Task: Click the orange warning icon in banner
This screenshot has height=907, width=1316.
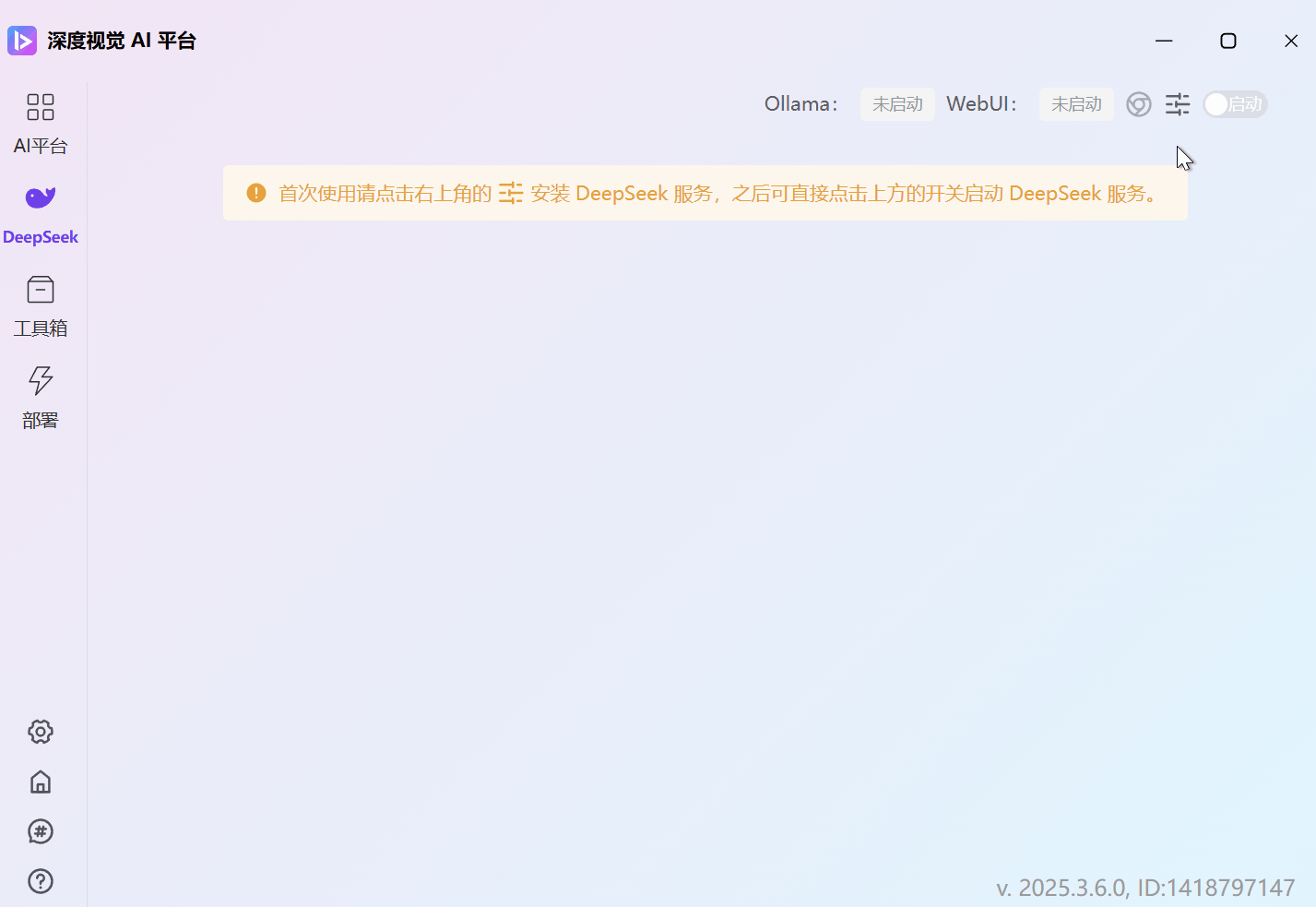Action: (256, 193)
